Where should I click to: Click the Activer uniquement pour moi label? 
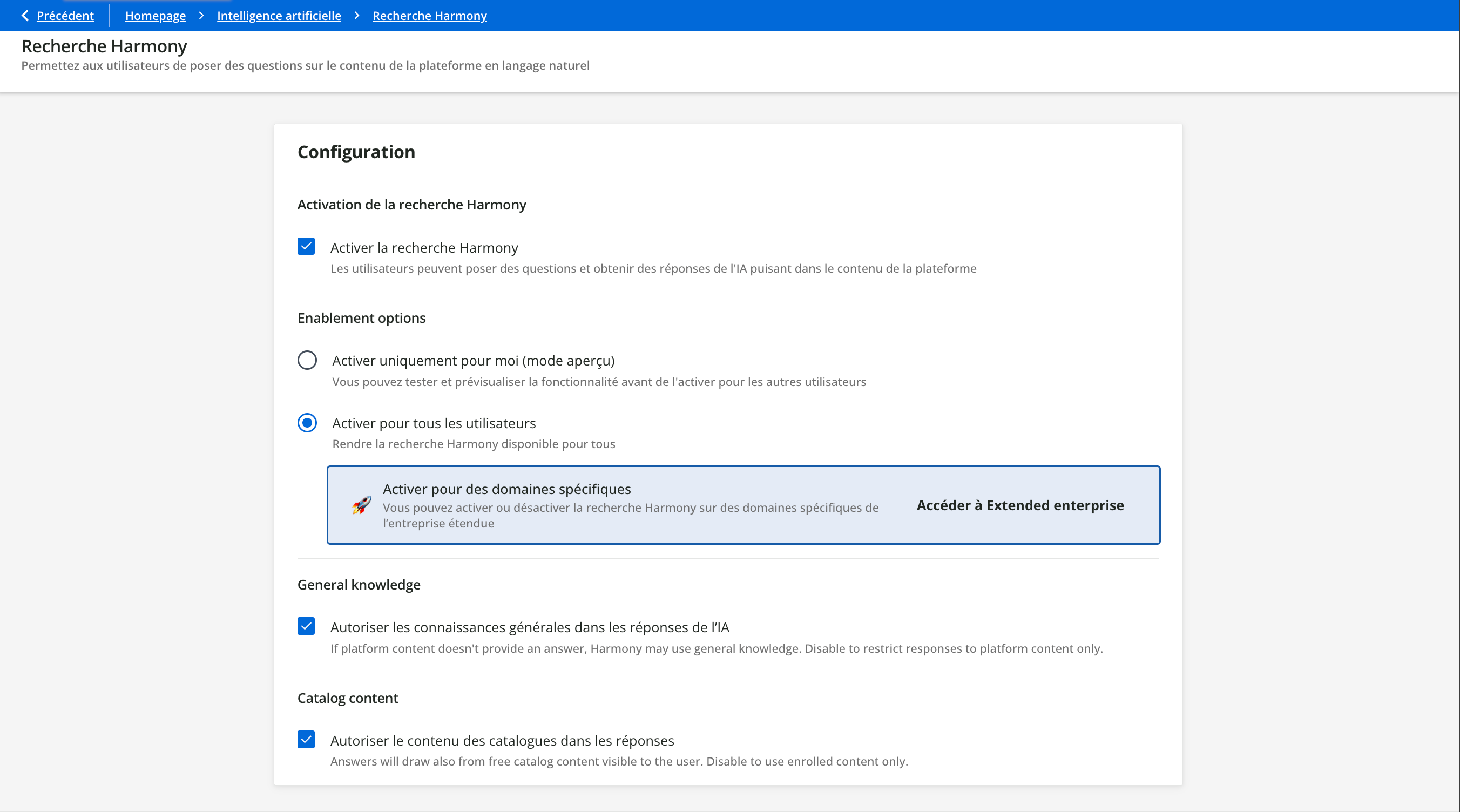point(473,361)
